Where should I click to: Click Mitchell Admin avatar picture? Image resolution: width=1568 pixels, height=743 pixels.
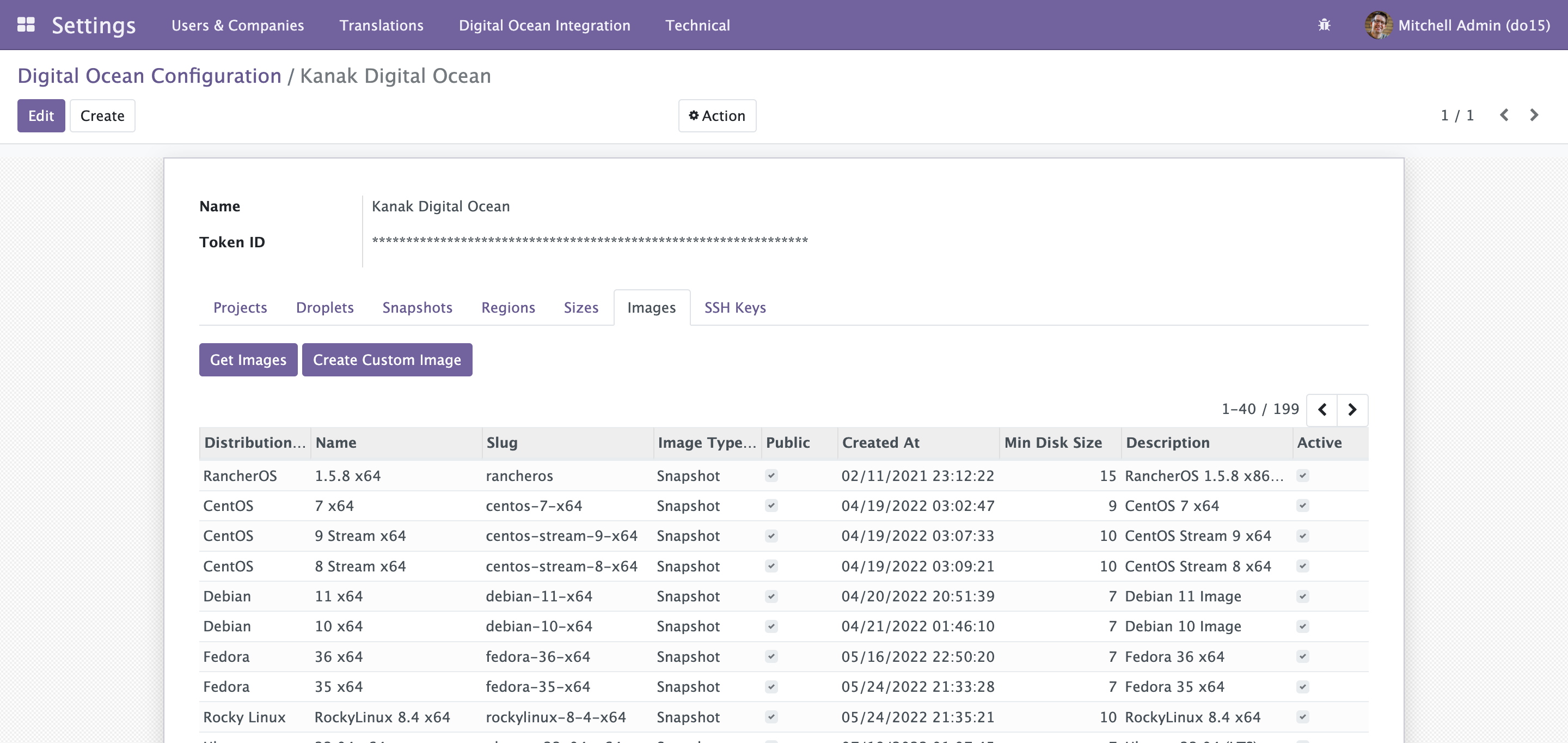coord(1378,25)
